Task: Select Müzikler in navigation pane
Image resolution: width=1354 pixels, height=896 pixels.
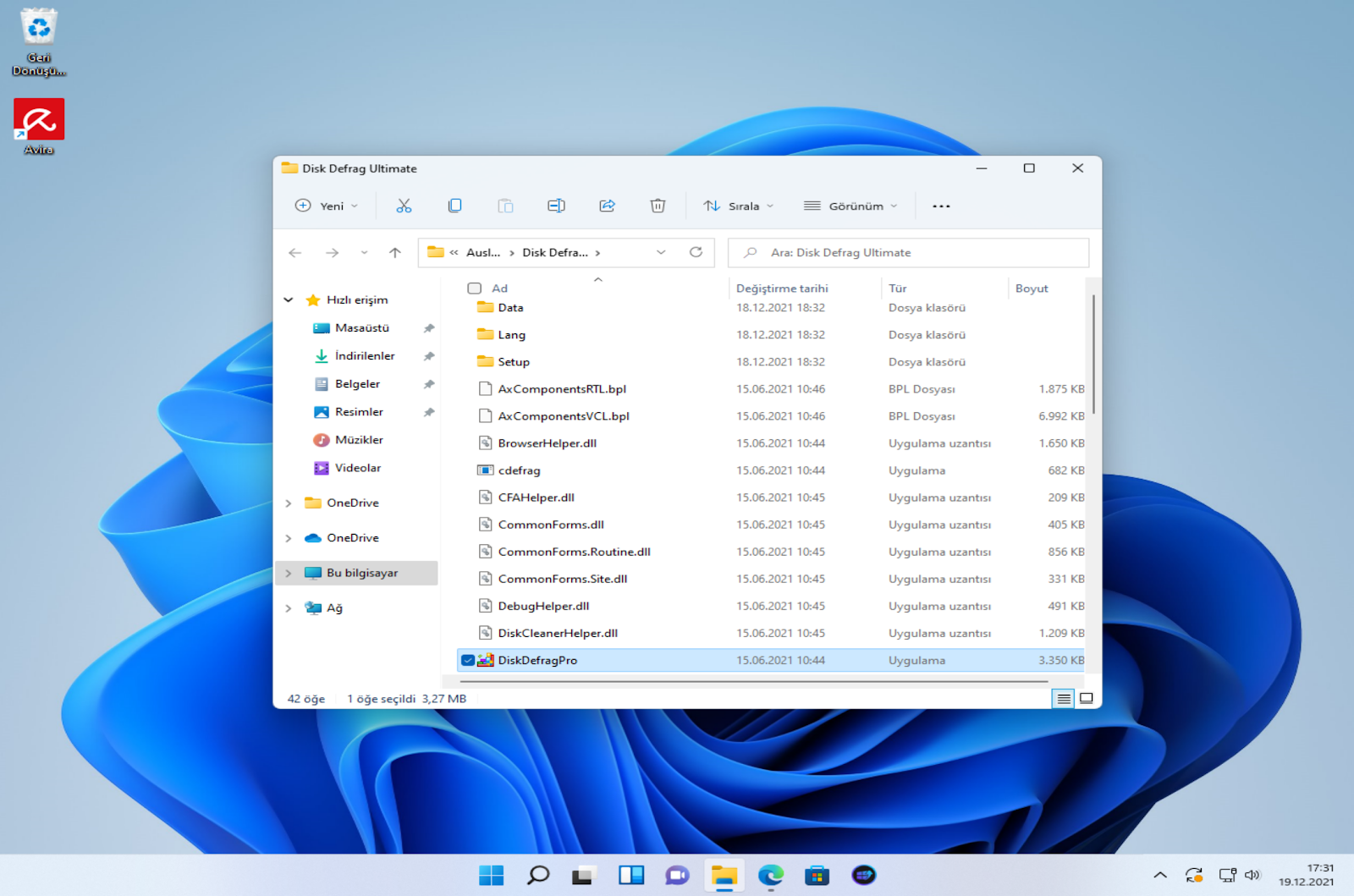Action: 359,440
